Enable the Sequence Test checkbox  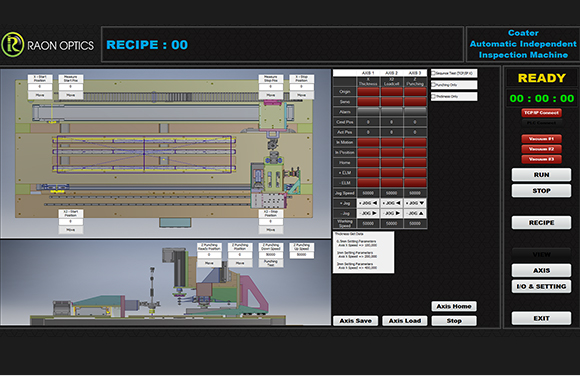[x=434, y=74]
